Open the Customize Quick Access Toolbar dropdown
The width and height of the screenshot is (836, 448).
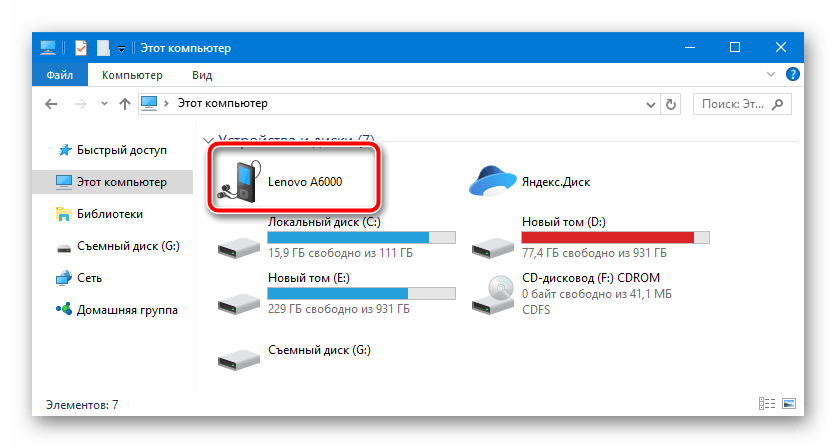121,47
